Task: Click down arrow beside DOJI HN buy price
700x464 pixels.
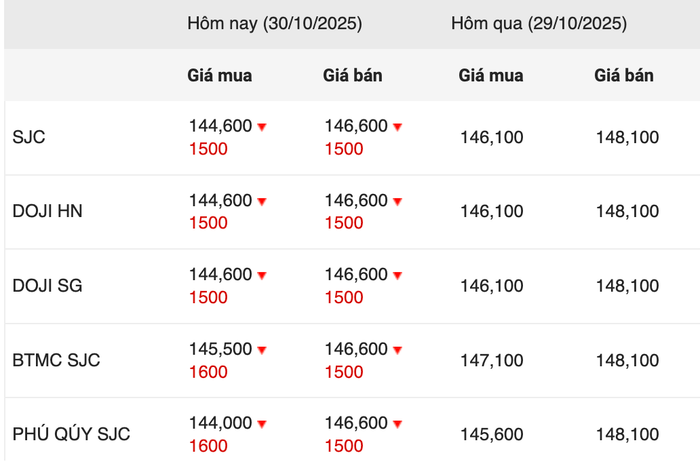Action: tap(262, 201)
